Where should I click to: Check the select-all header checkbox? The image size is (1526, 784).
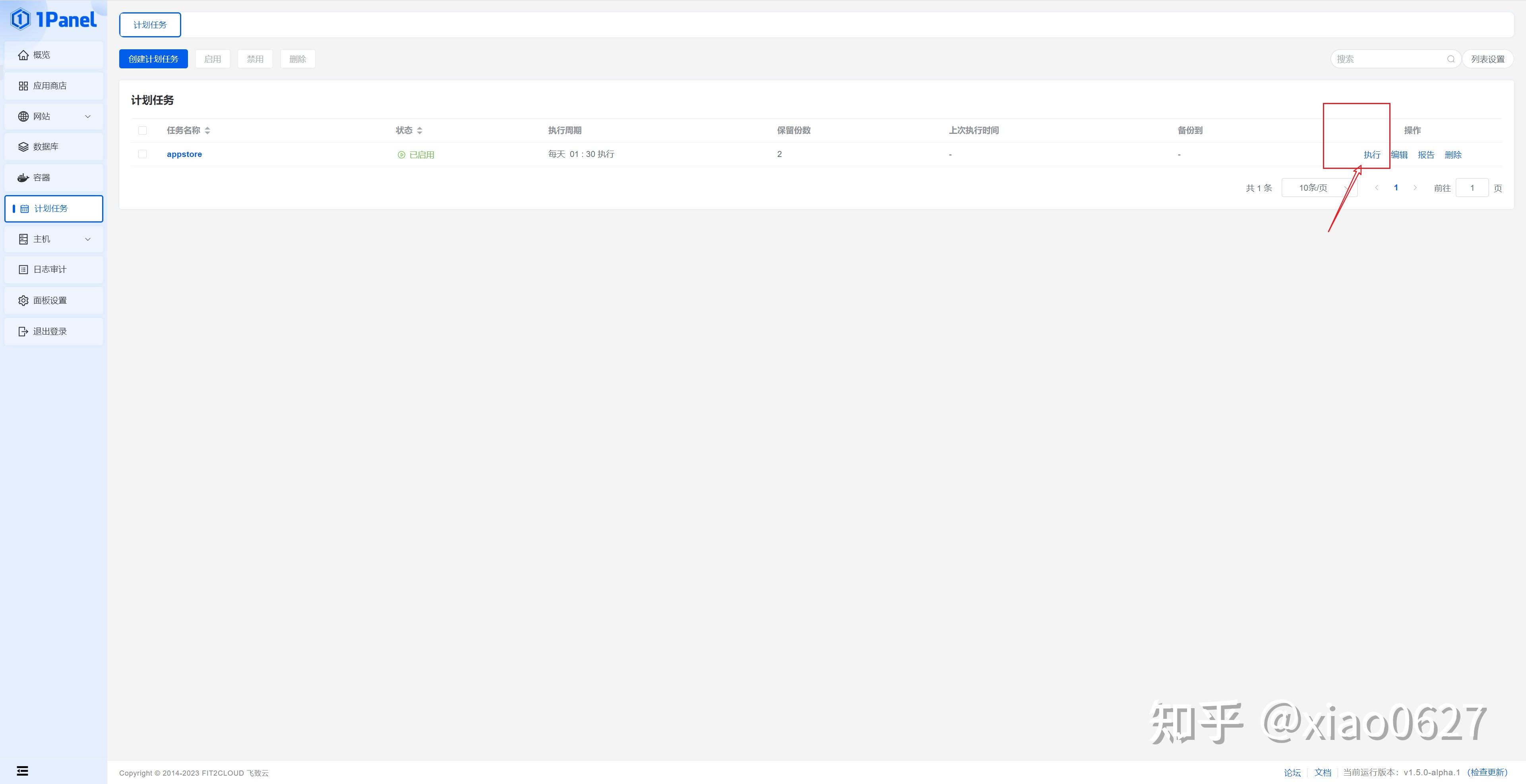coord(142,131)
